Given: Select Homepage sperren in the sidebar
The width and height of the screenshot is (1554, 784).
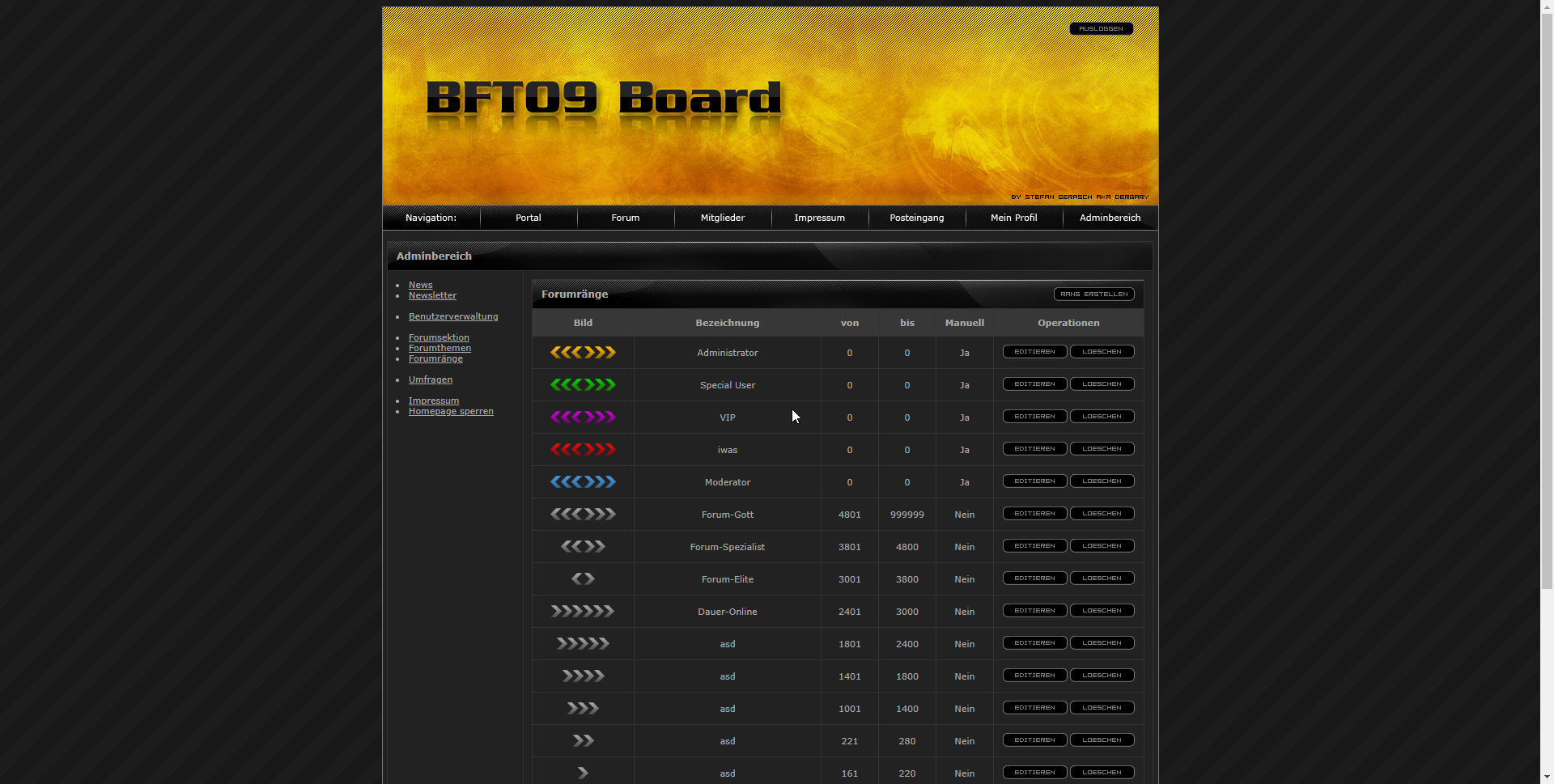Looking at the screenshot, I should (451, 411).
